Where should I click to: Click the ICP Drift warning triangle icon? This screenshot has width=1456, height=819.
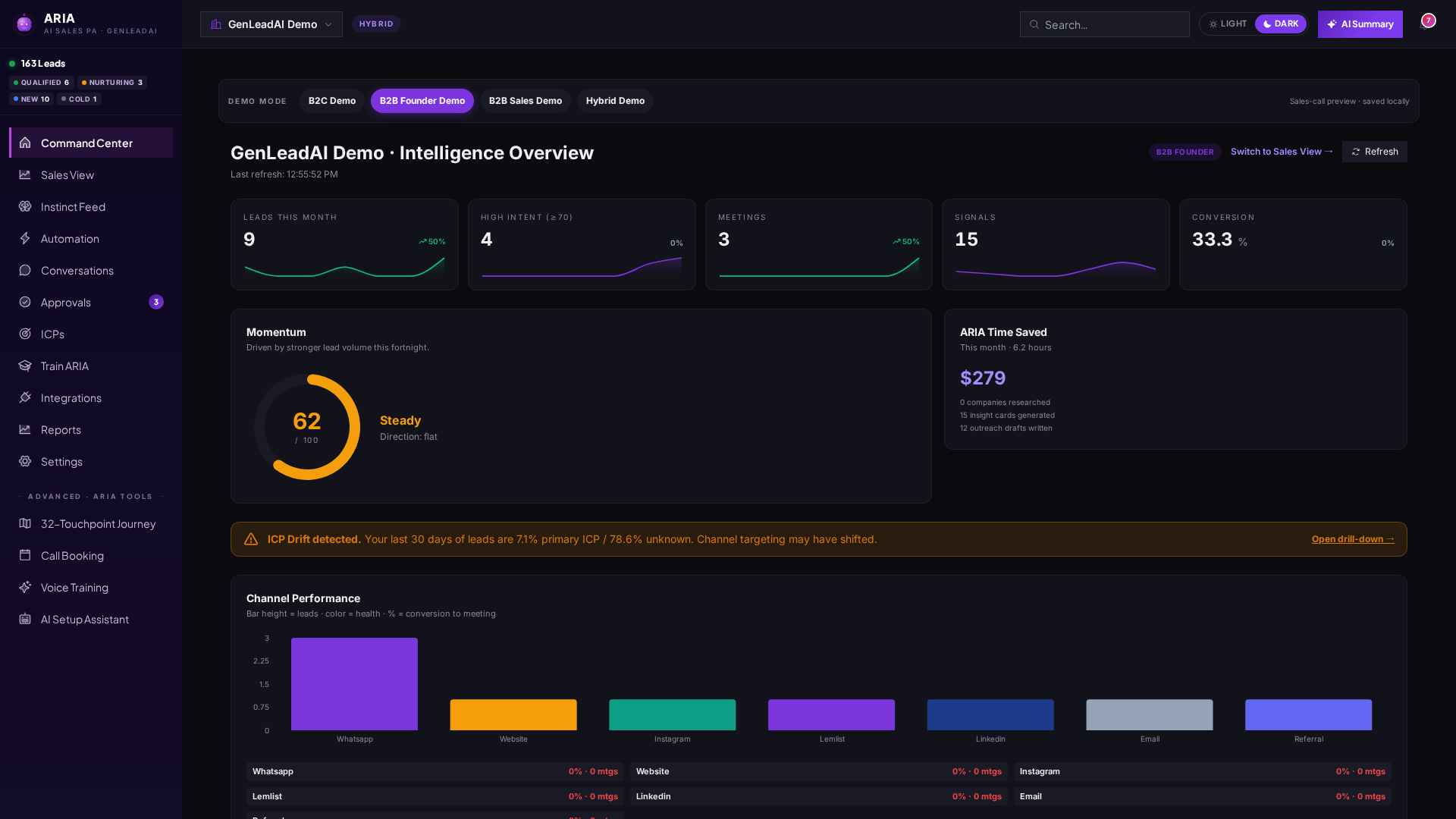251,539
